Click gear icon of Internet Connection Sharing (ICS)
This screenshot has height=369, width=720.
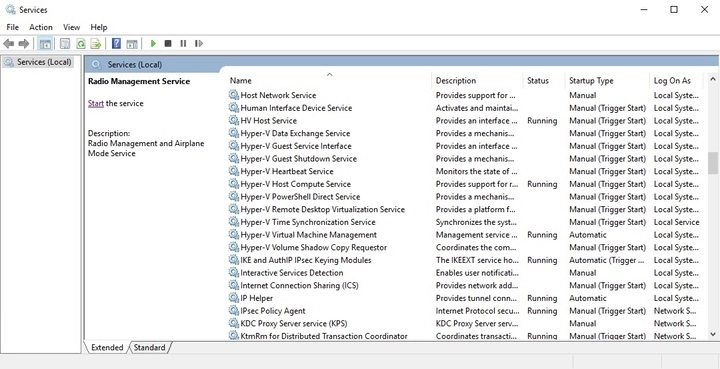(234, 285)
